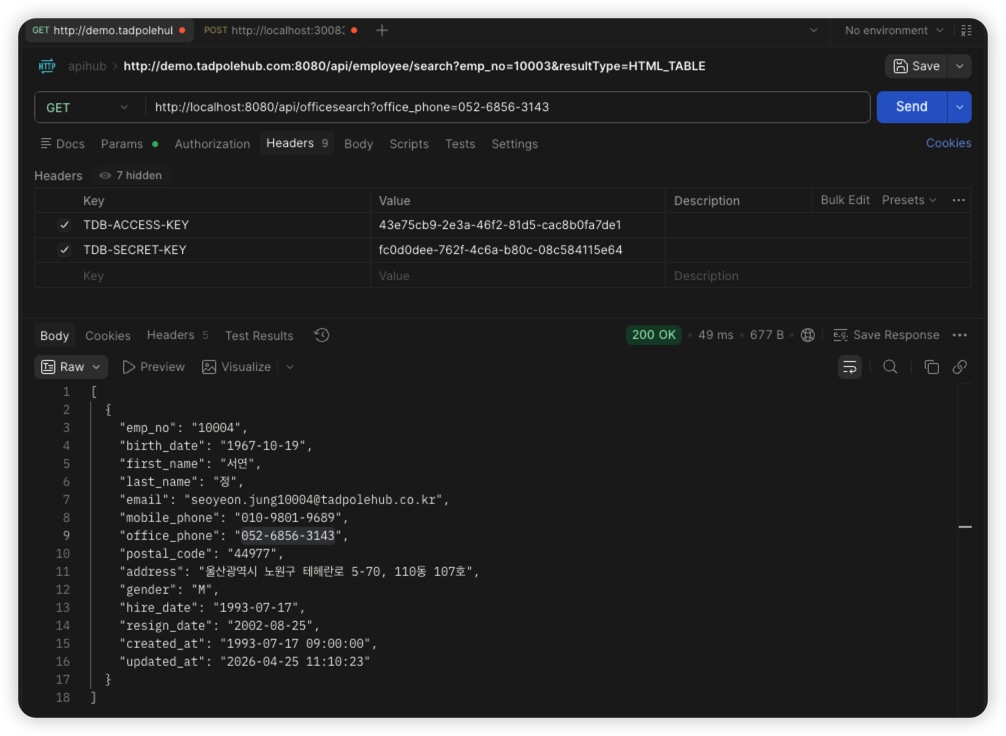The height and width of the screenshot is (736, 1006).
Task: Click the response scrollbar marker
Action: [965, 527]
